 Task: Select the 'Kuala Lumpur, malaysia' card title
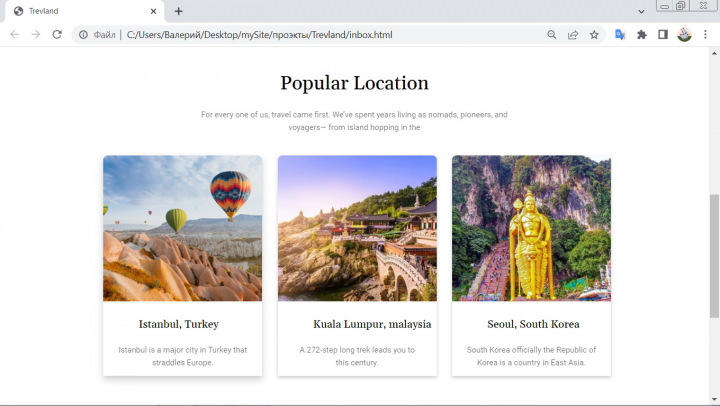tap(372, 324)
